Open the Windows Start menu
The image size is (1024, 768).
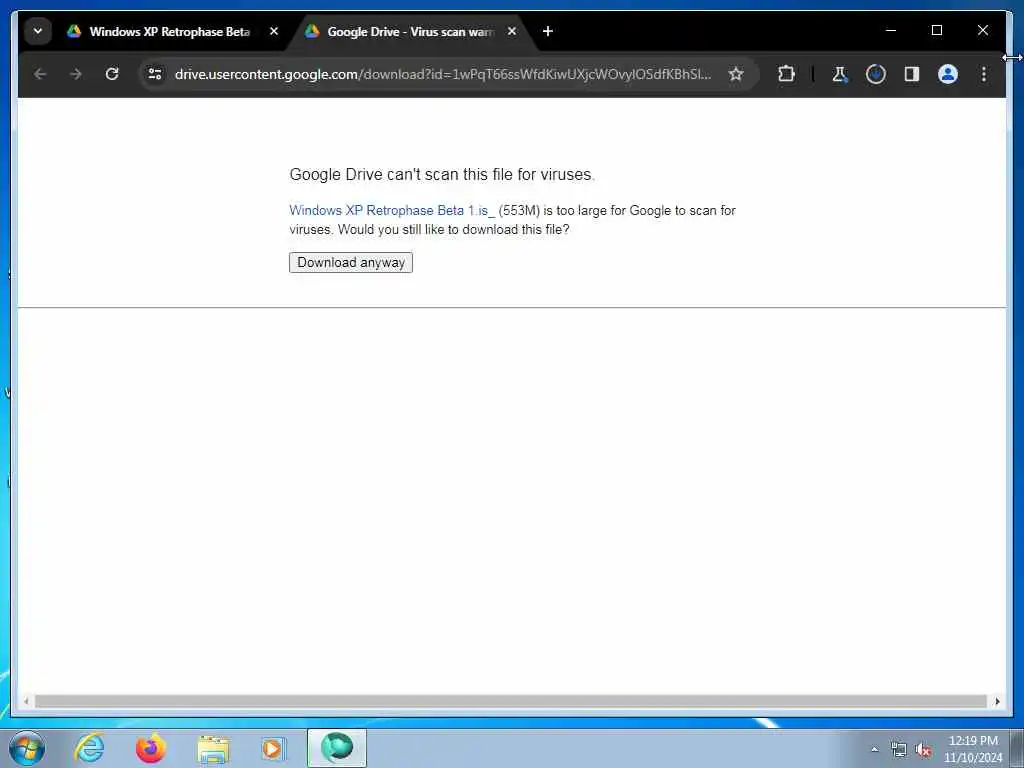click(x=27, y=748)
